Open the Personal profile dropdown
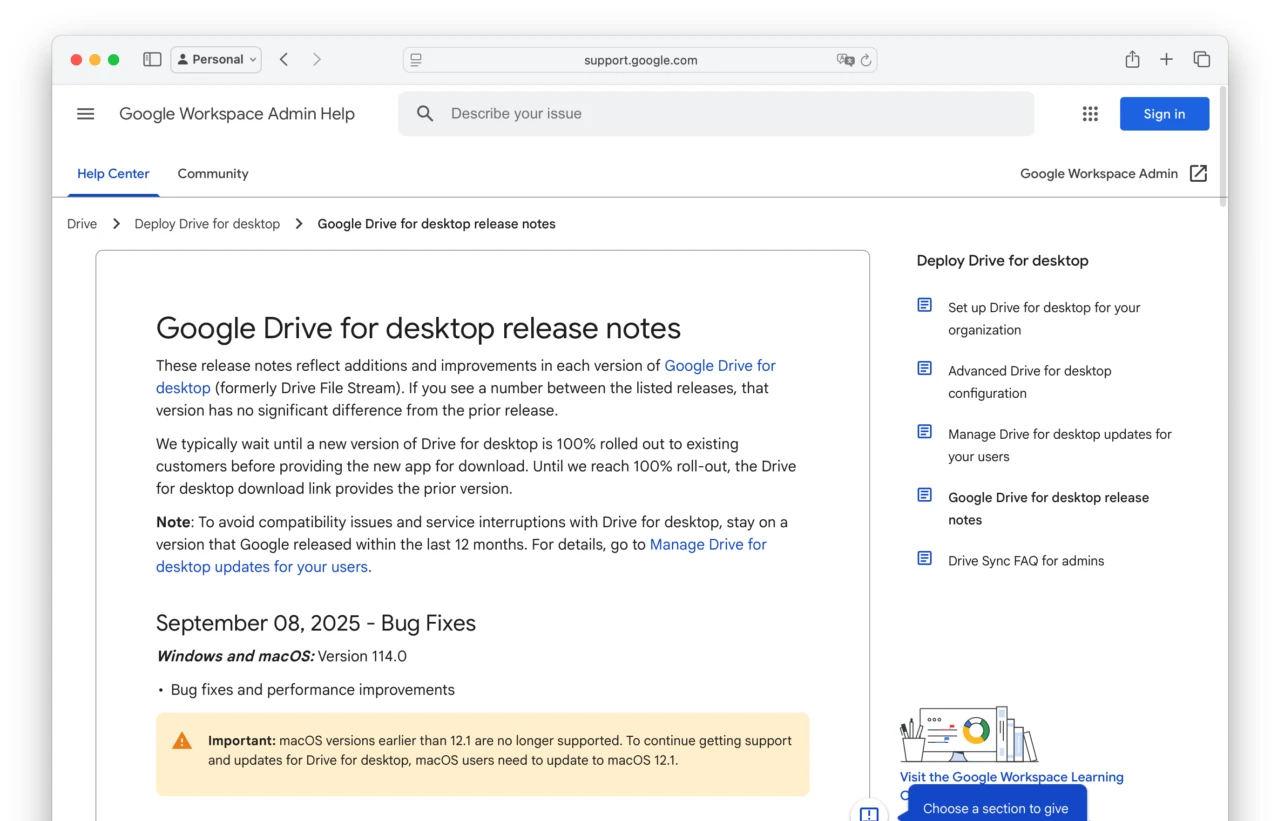 pyautogui.click(x=216, y=59)
